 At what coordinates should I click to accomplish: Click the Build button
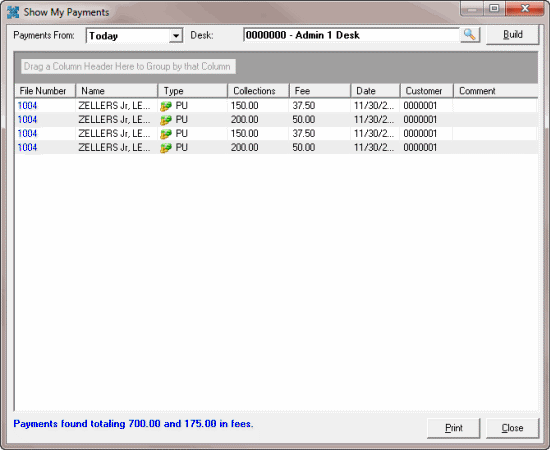(x=512, y=35)
